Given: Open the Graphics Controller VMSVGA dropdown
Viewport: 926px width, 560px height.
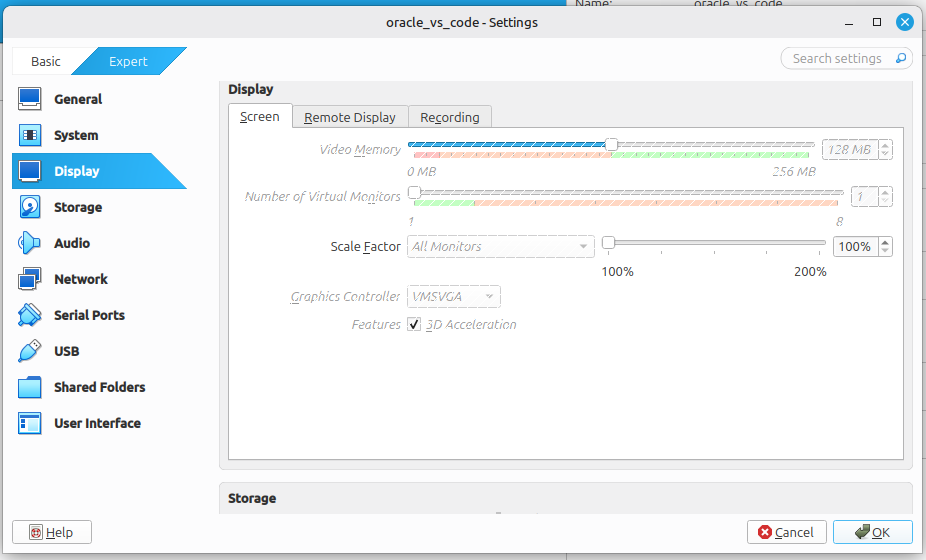Looking at the screenshot, I should click(x=454, y=297).
